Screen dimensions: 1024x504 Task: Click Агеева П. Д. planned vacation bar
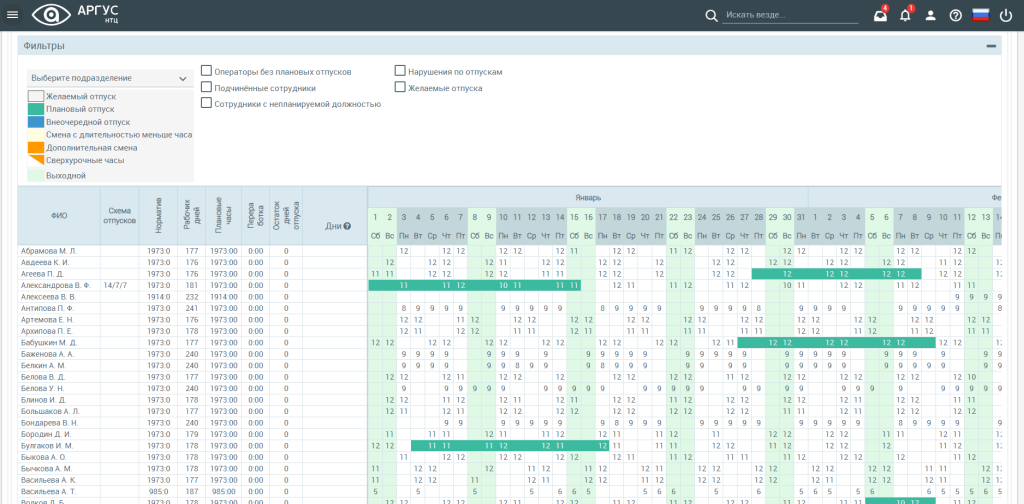point(836,274)
